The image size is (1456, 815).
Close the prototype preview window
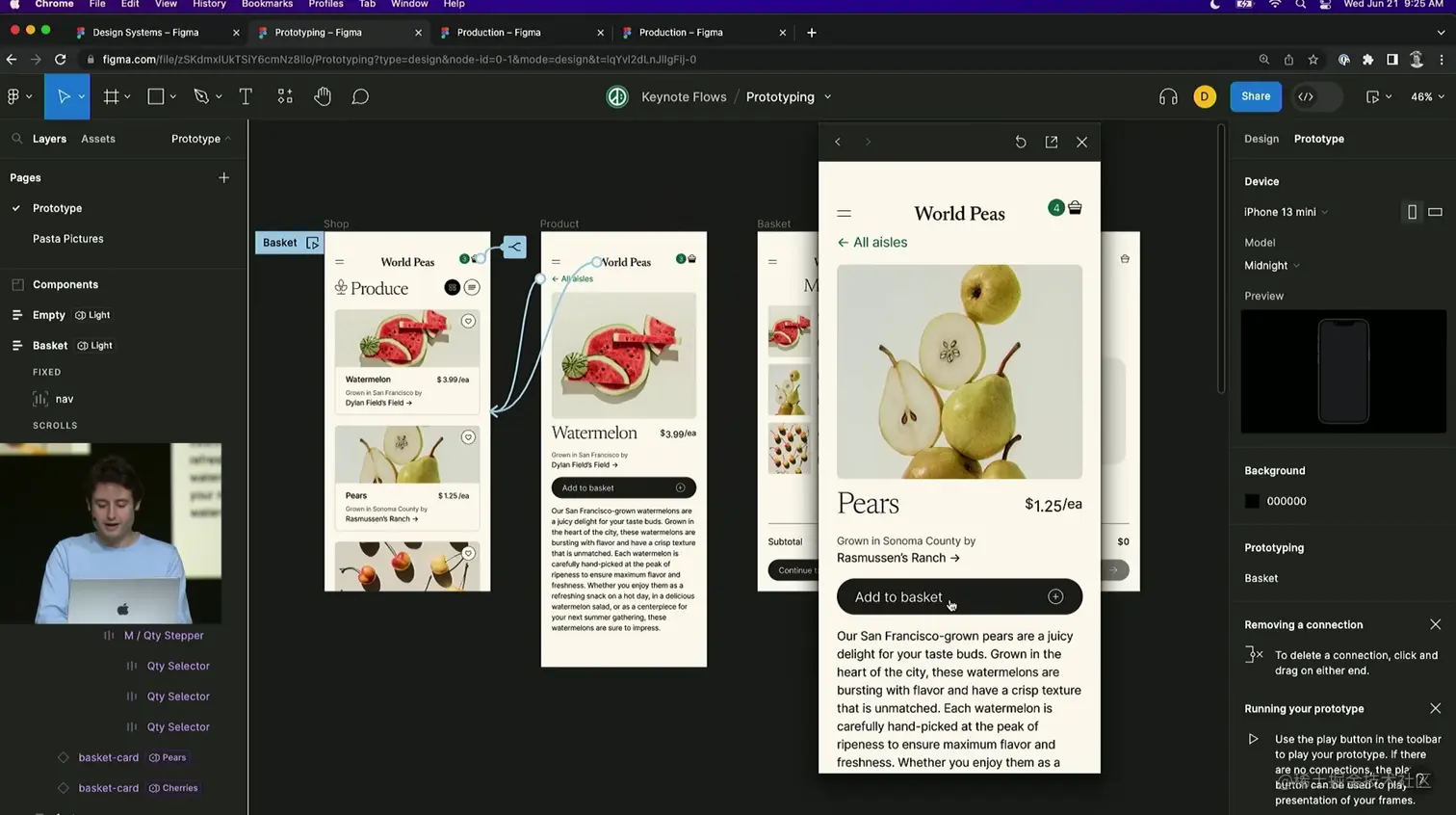(1082, 142)
